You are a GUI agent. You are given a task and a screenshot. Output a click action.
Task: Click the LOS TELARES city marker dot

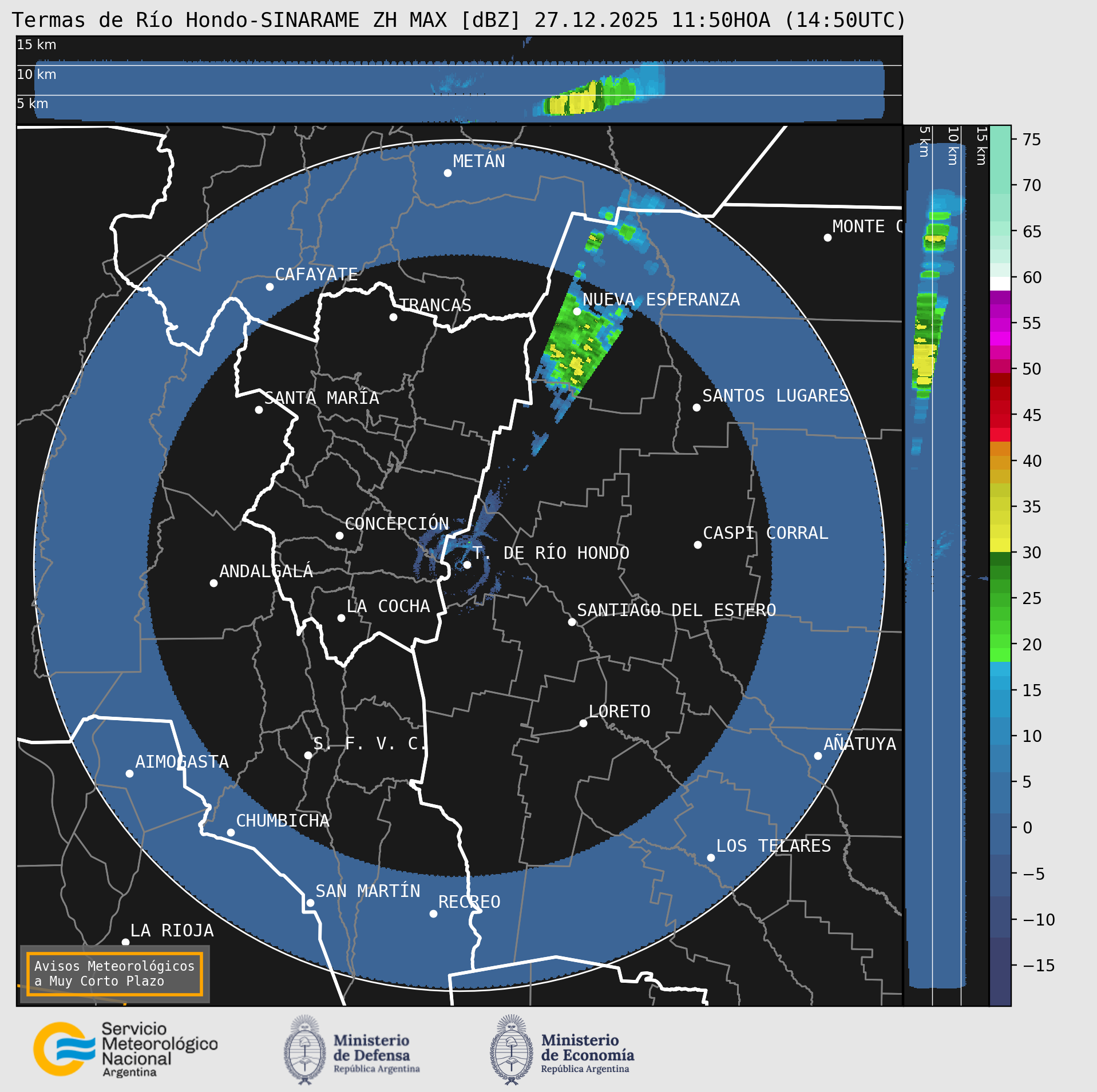pyautogui.click(x=711, y=857)
